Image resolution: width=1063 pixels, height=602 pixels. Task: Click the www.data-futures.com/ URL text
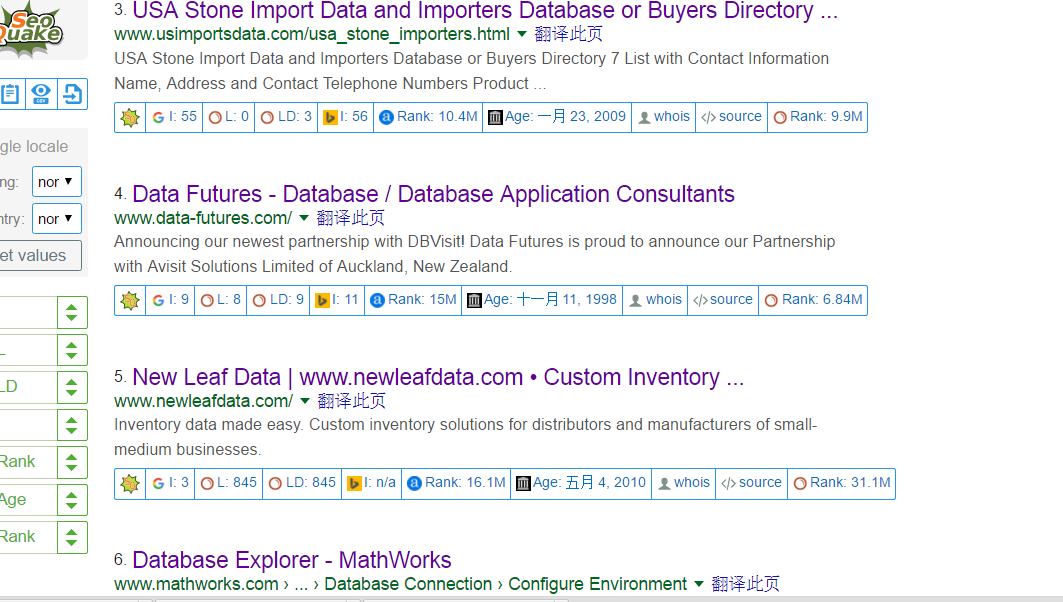[203, 218]
